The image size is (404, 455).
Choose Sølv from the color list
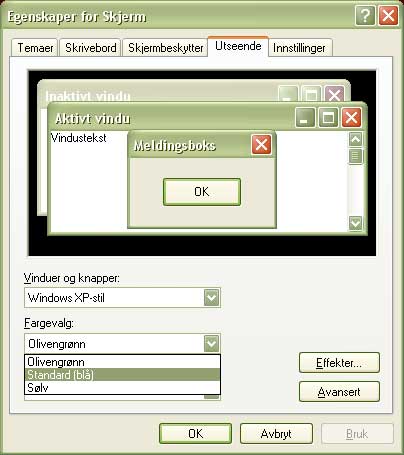click(122, 388)
